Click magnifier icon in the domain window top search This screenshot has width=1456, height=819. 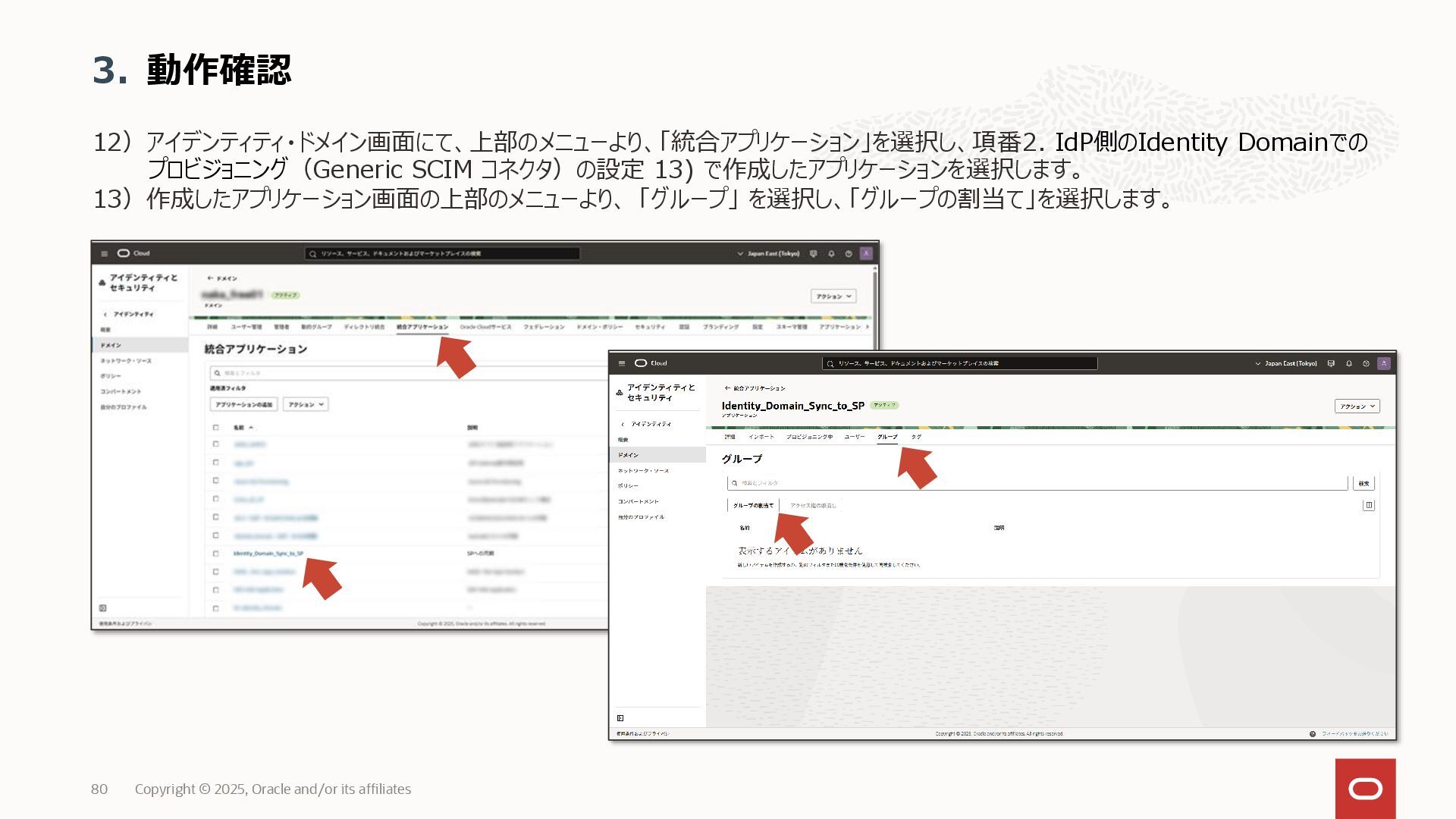312,254
